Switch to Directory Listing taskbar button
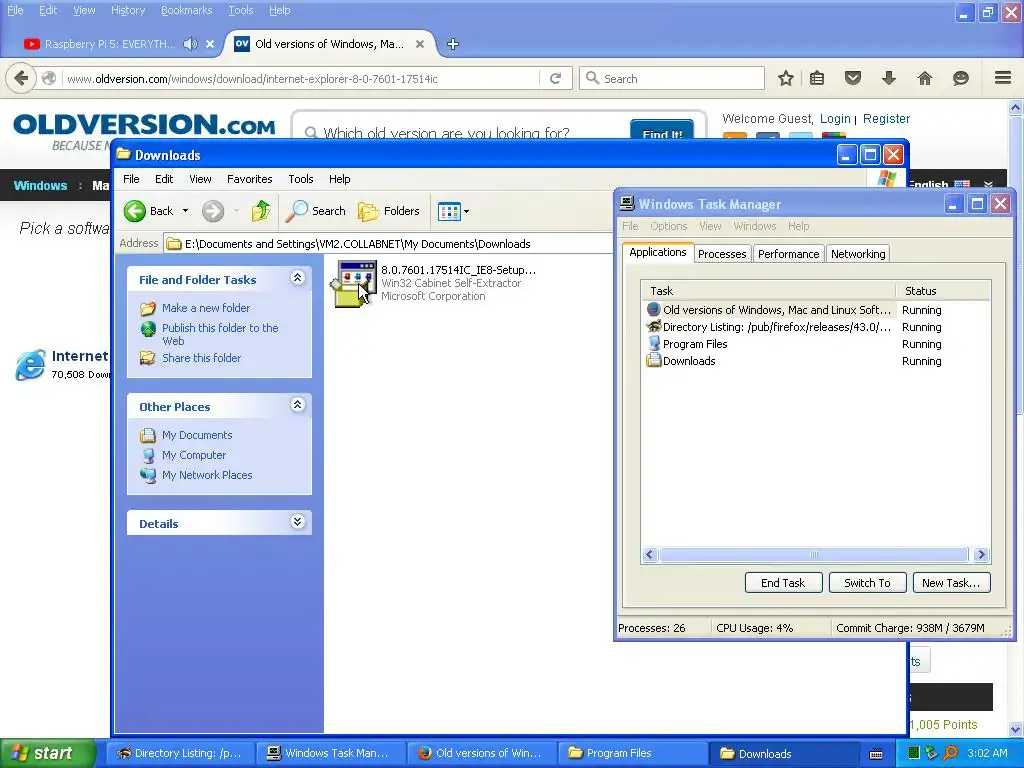This screenshot has width=1024, height=768. (179, 753)
